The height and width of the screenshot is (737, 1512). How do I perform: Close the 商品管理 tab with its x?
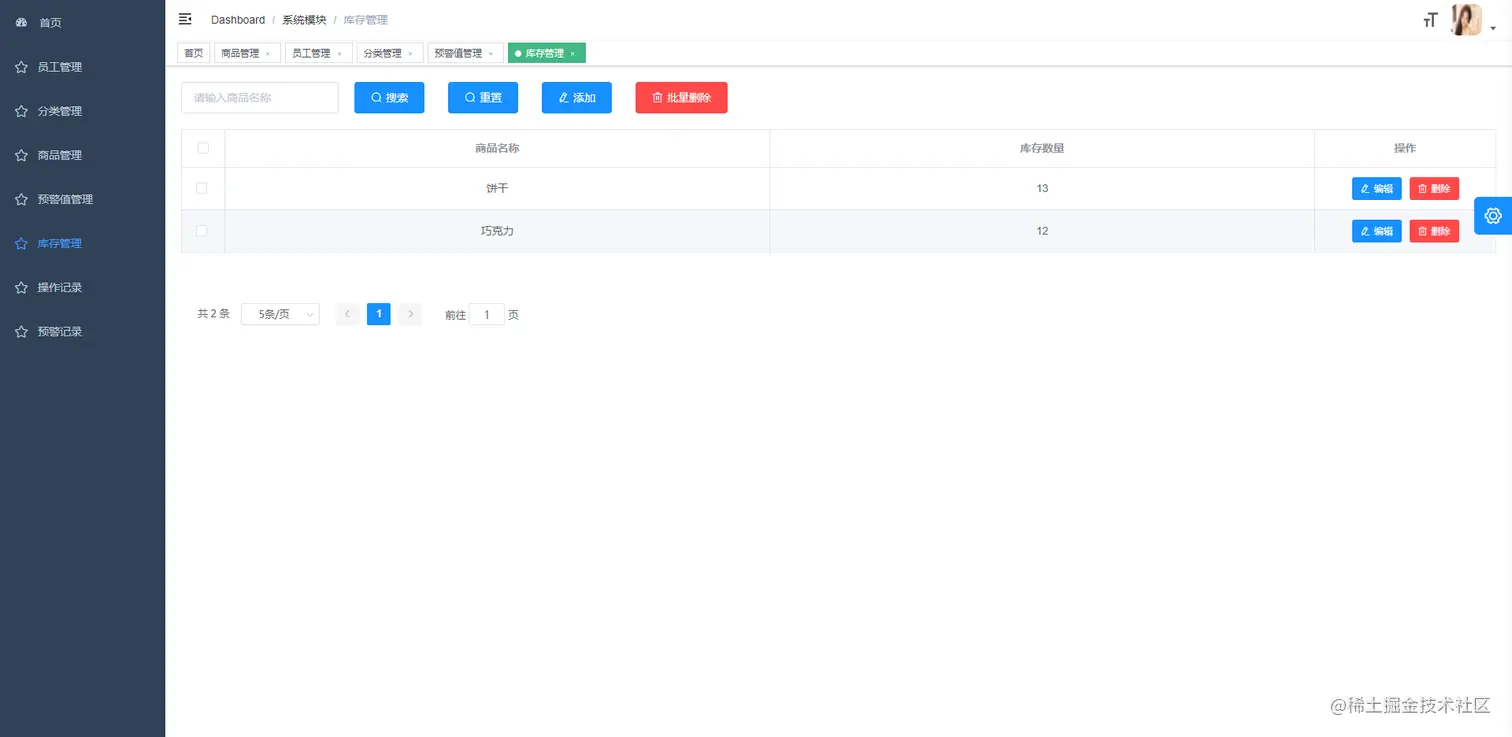tap(267, 54)
